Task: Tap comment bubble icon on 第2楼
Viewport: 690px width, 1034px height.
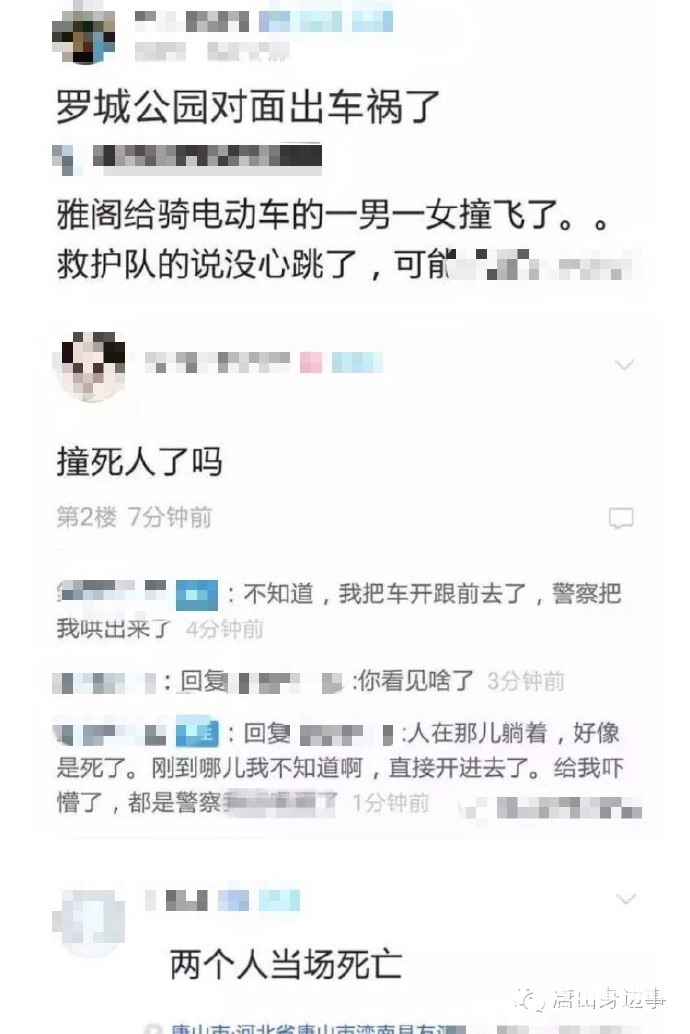Action: click(621, 518)
